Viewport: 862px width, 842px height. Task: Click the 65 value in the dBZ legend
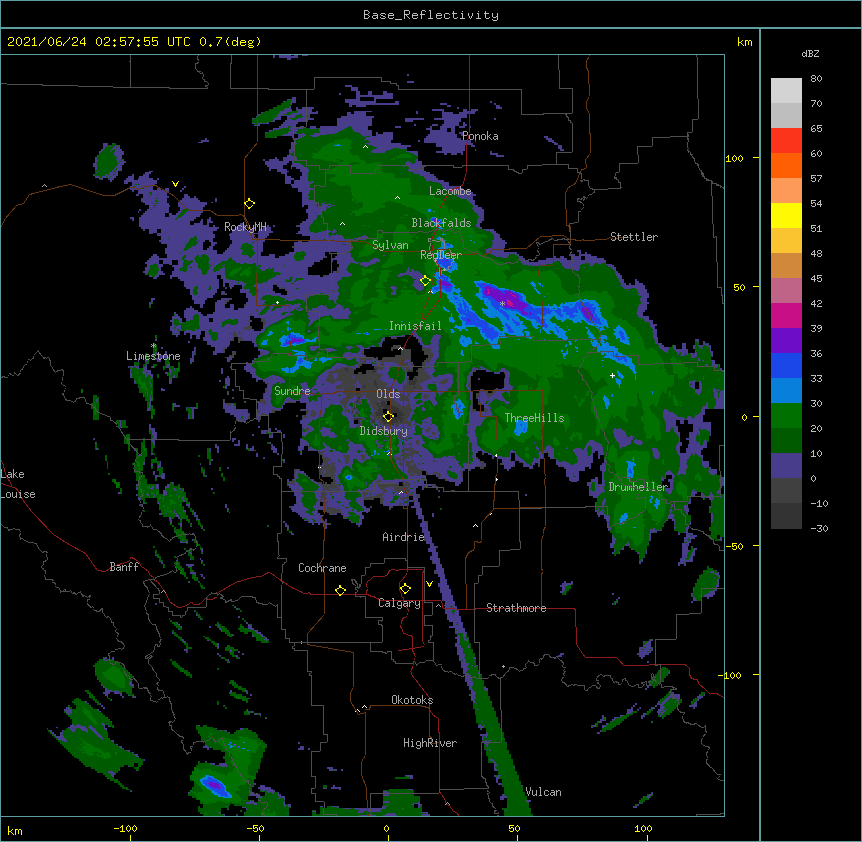coord(816,128)
